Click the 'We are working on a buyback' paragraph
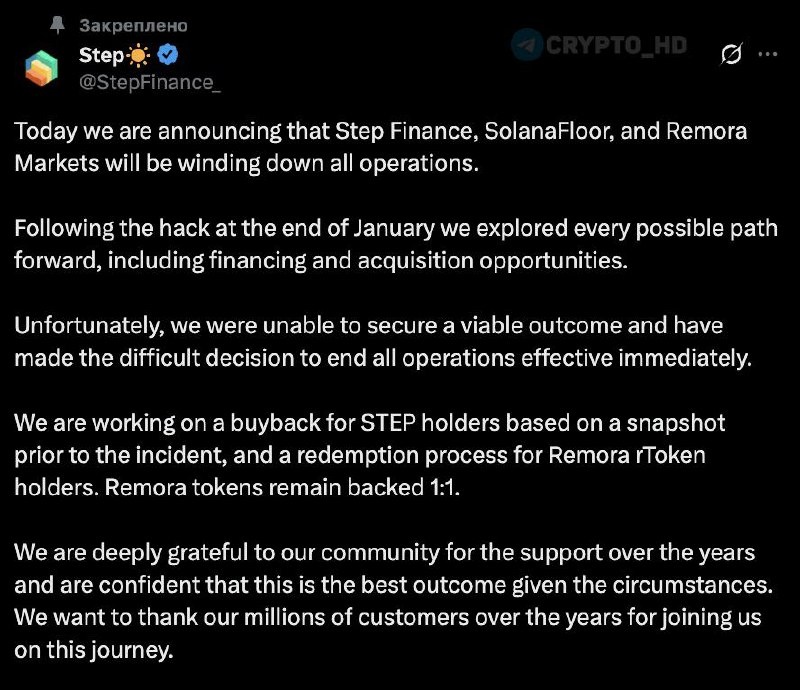The width and height of the screenshot is (800, 690). [x=370, y=455]
